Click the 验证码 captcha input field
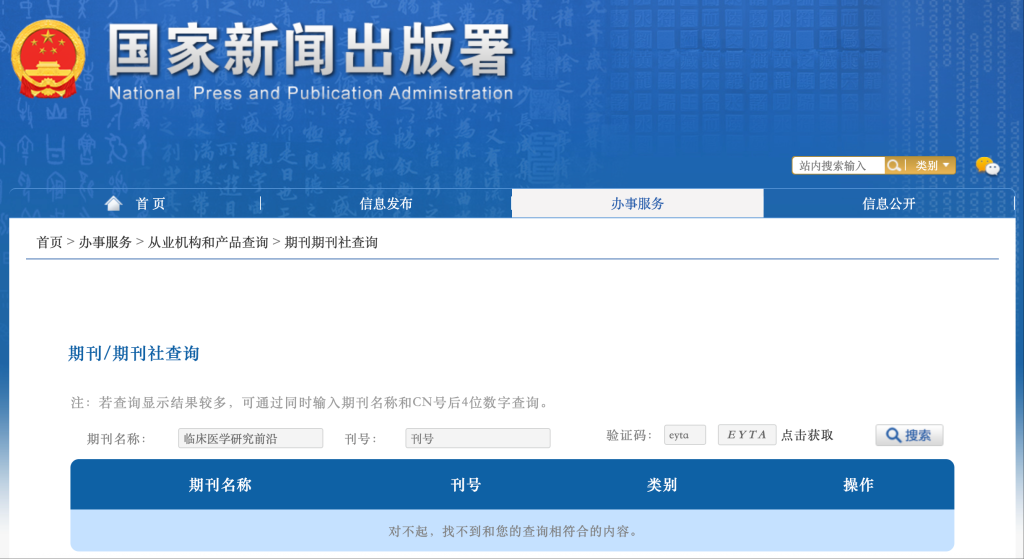Screen dimensions: 1024x559 pyautogui.click(x=684, y=435)
